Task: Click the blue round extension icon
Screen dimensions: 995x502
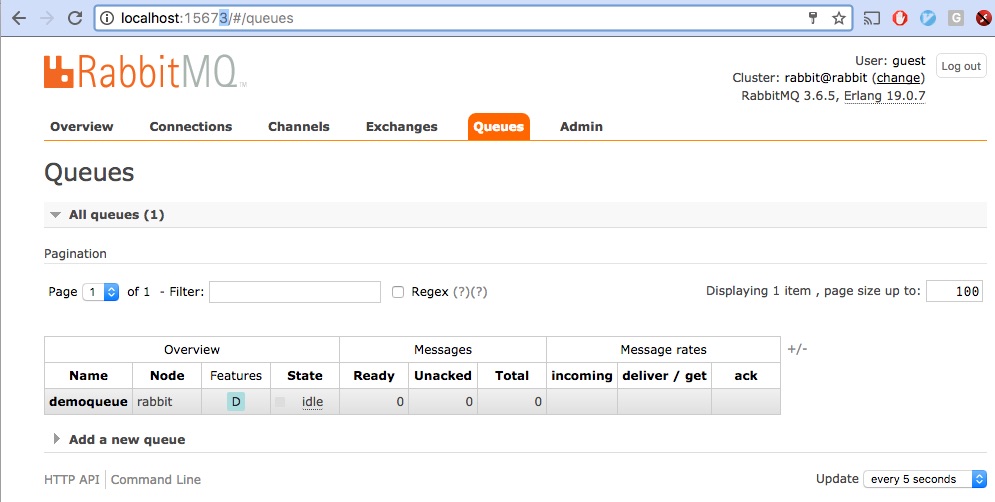Action: (928, 18)
